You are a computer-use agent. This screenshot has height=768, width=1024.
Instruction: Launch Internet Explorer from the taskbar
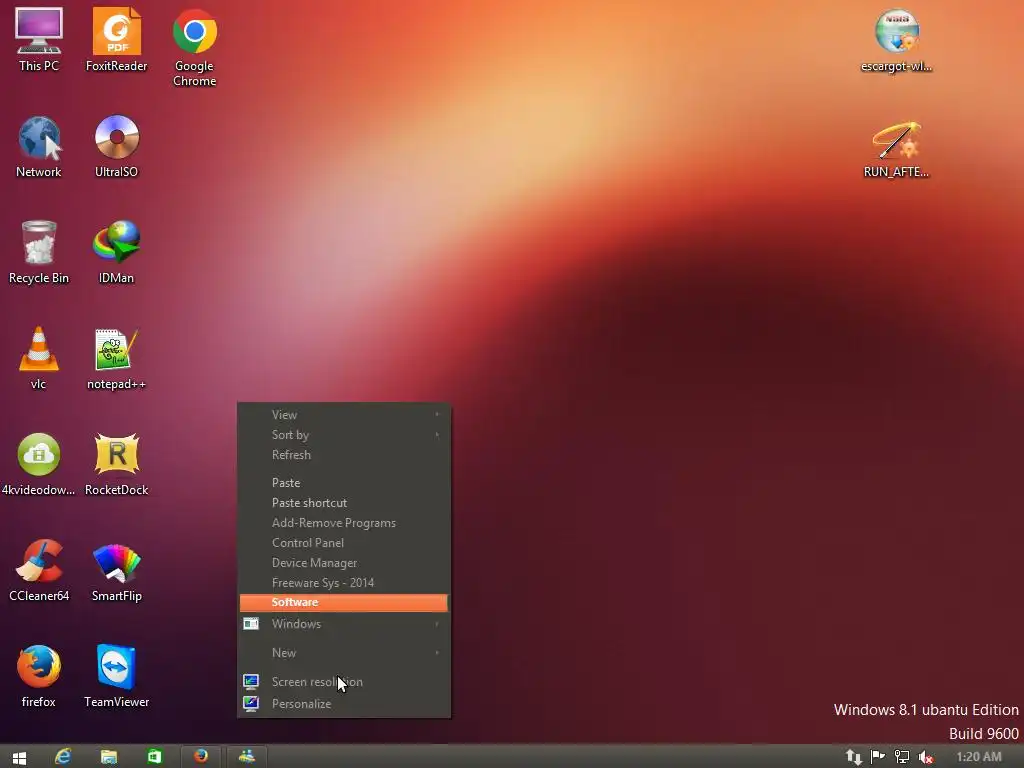pyautogui.click(x=63, y=757)
